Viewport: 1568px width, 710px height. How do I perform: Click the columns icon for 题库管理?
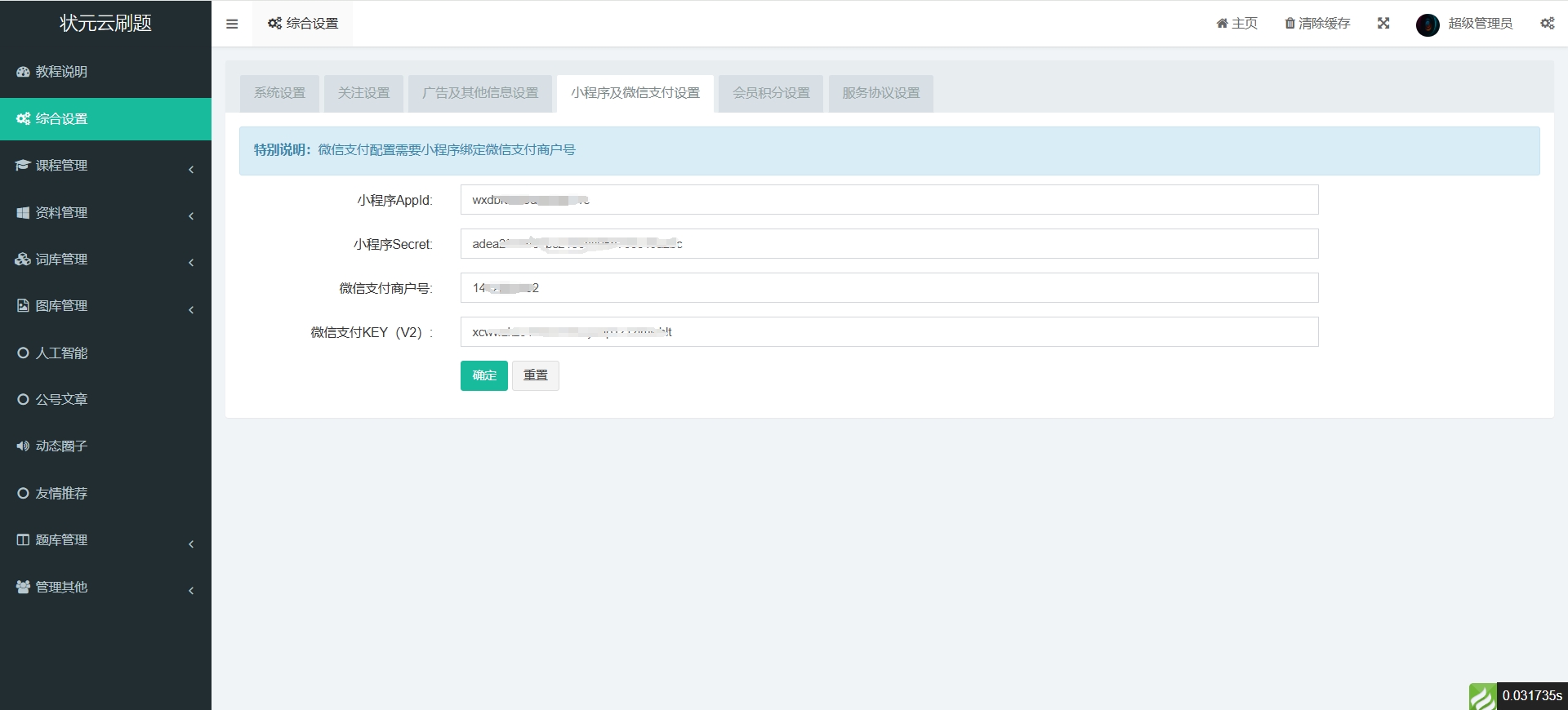tap(23, 539)
